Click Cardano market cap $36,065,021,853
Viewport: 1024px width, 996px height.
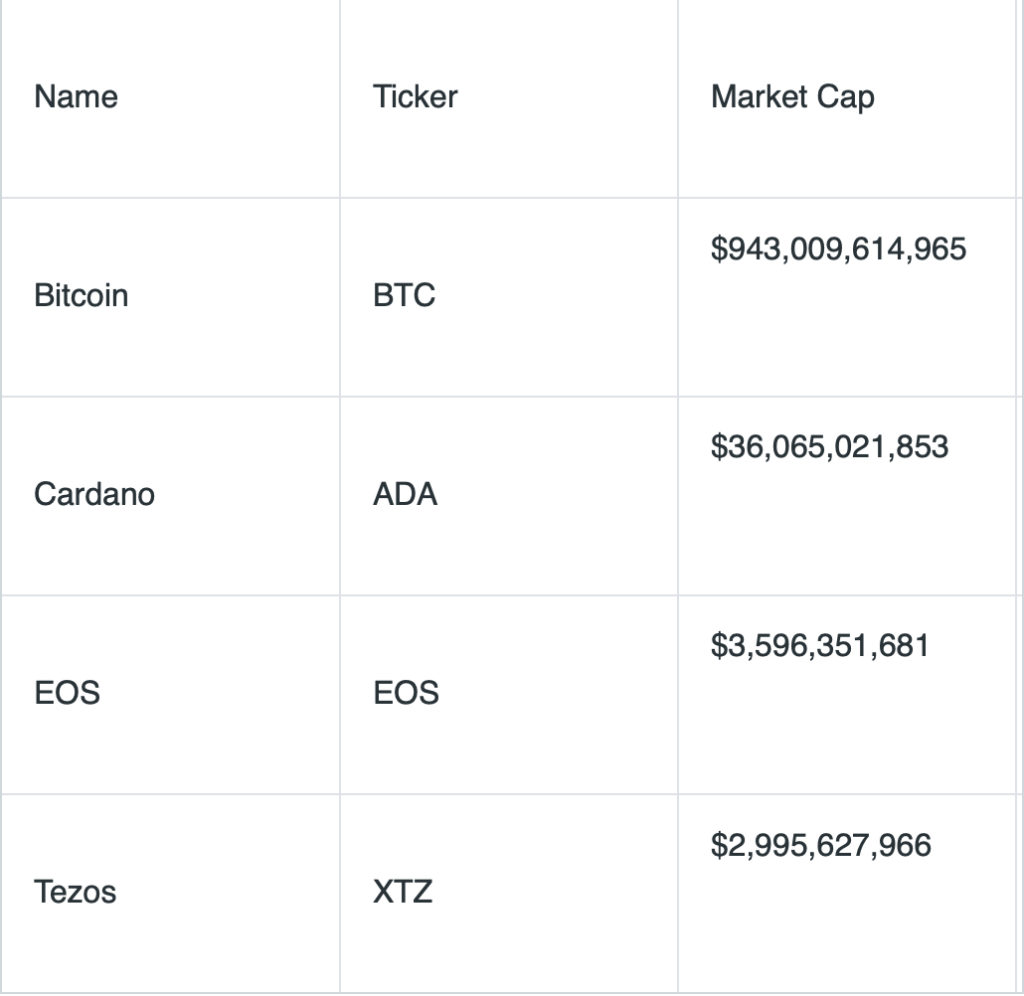829,447
